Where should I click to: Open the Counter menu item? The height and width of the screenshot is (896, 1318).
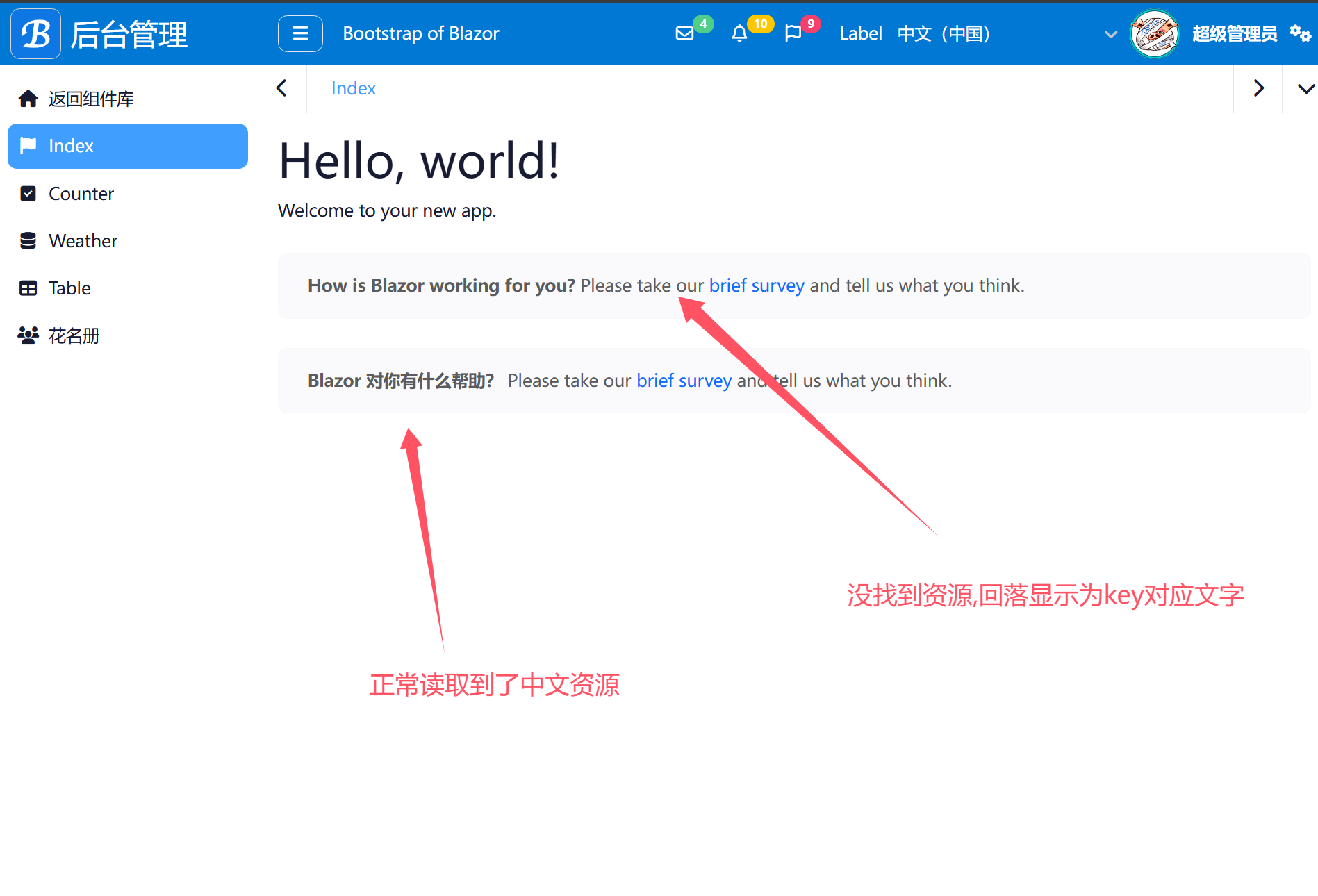[x=128, y=193]
